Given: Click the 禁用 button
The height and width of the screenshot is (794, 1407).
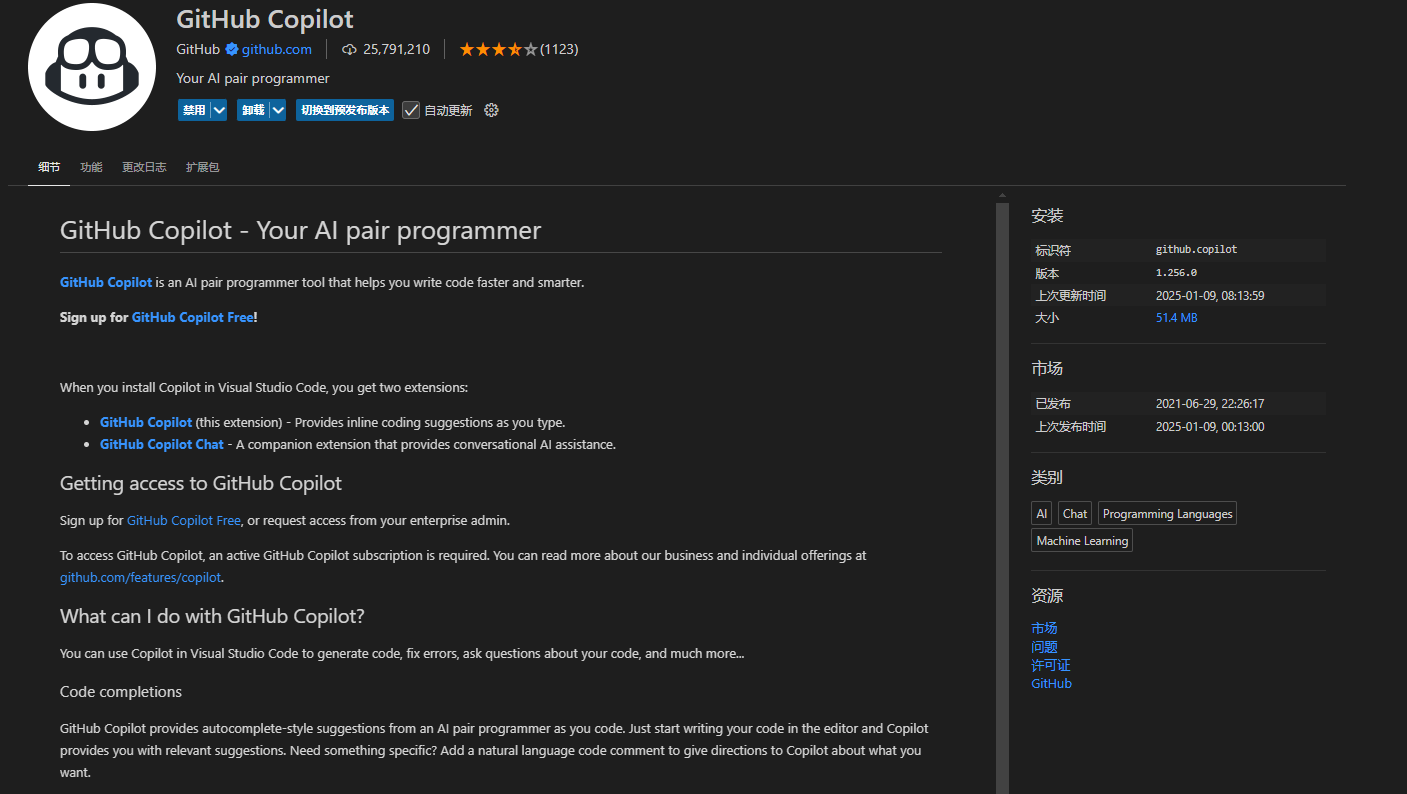Looking at the screenshot, I should [194, 110].
